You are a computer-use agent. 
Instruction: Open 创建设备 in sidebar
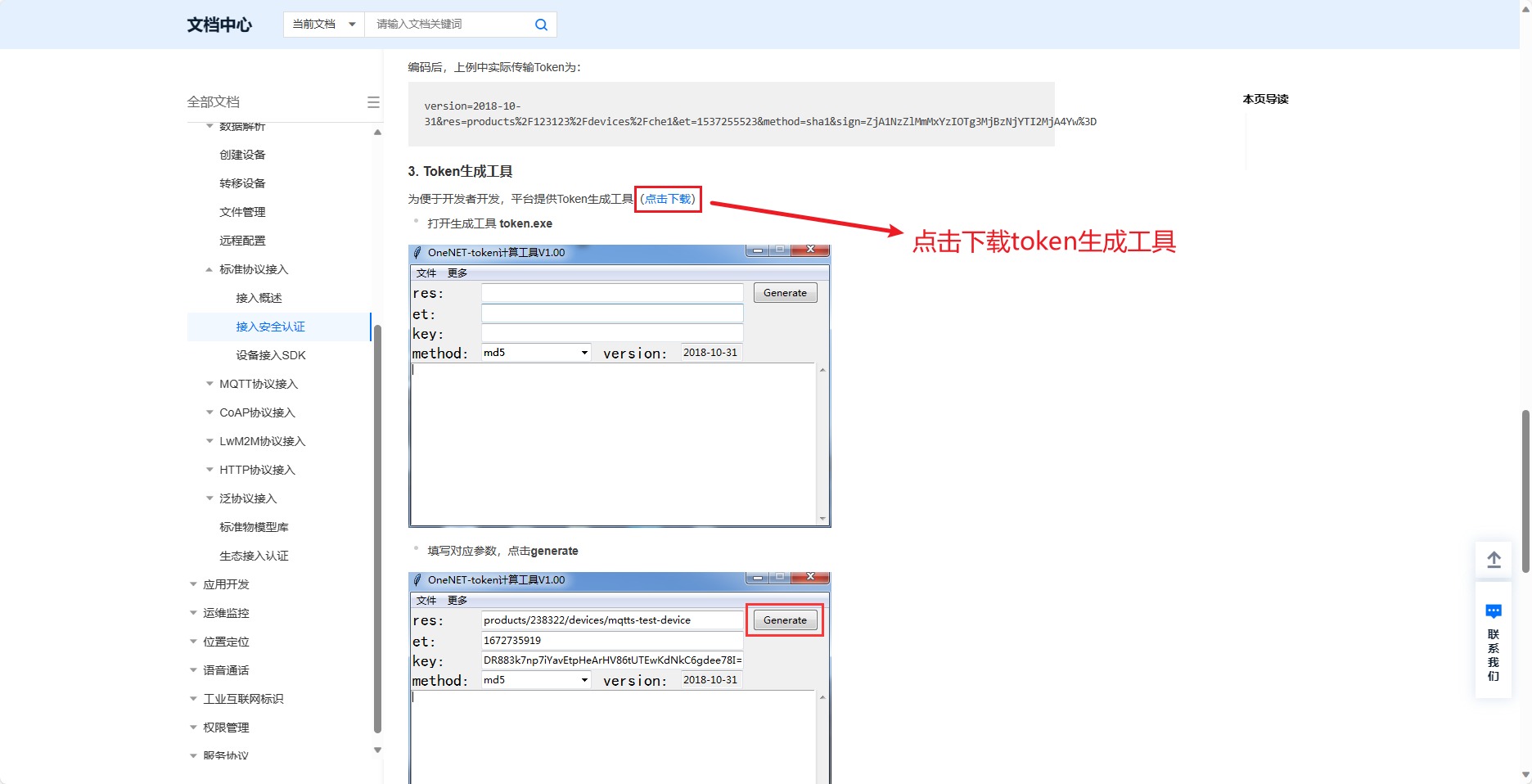(242, 155)
